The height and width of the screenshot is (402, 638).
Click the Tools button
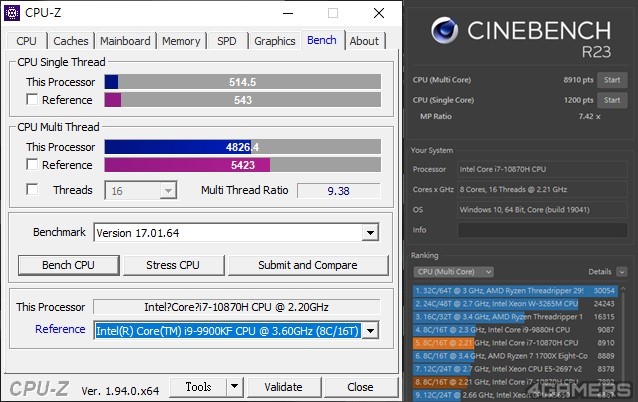click(198, 387)
